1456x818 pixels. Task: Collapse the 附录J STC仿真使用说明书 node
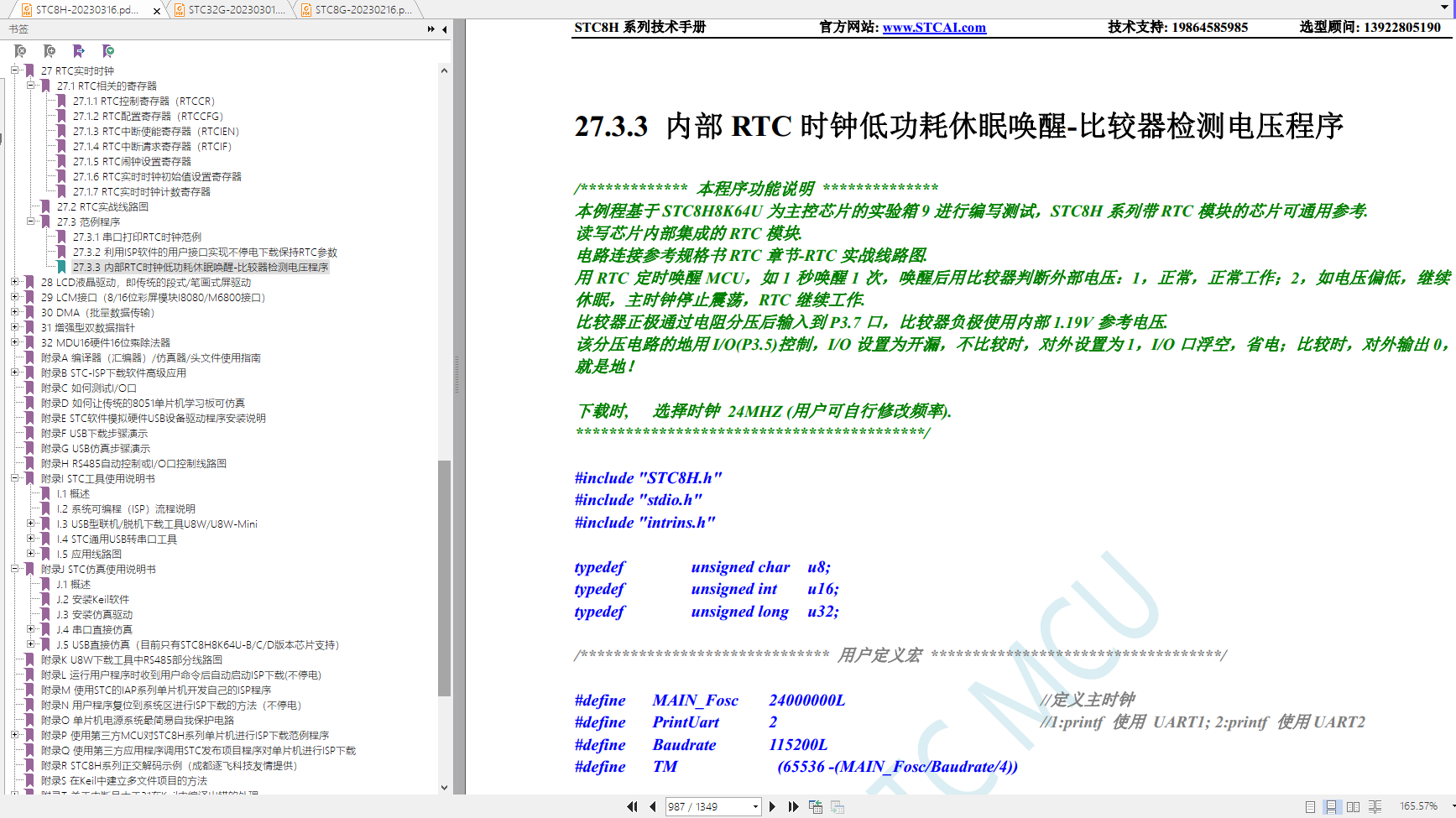click(14, 569)
